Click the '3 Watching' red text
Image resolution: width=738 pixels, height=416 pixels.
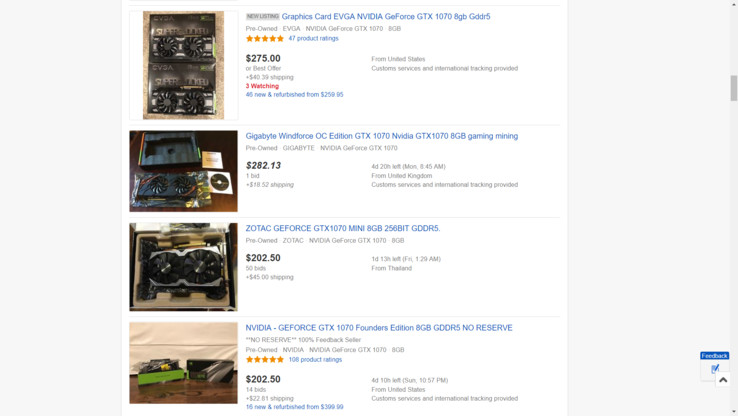pos(262,86)
